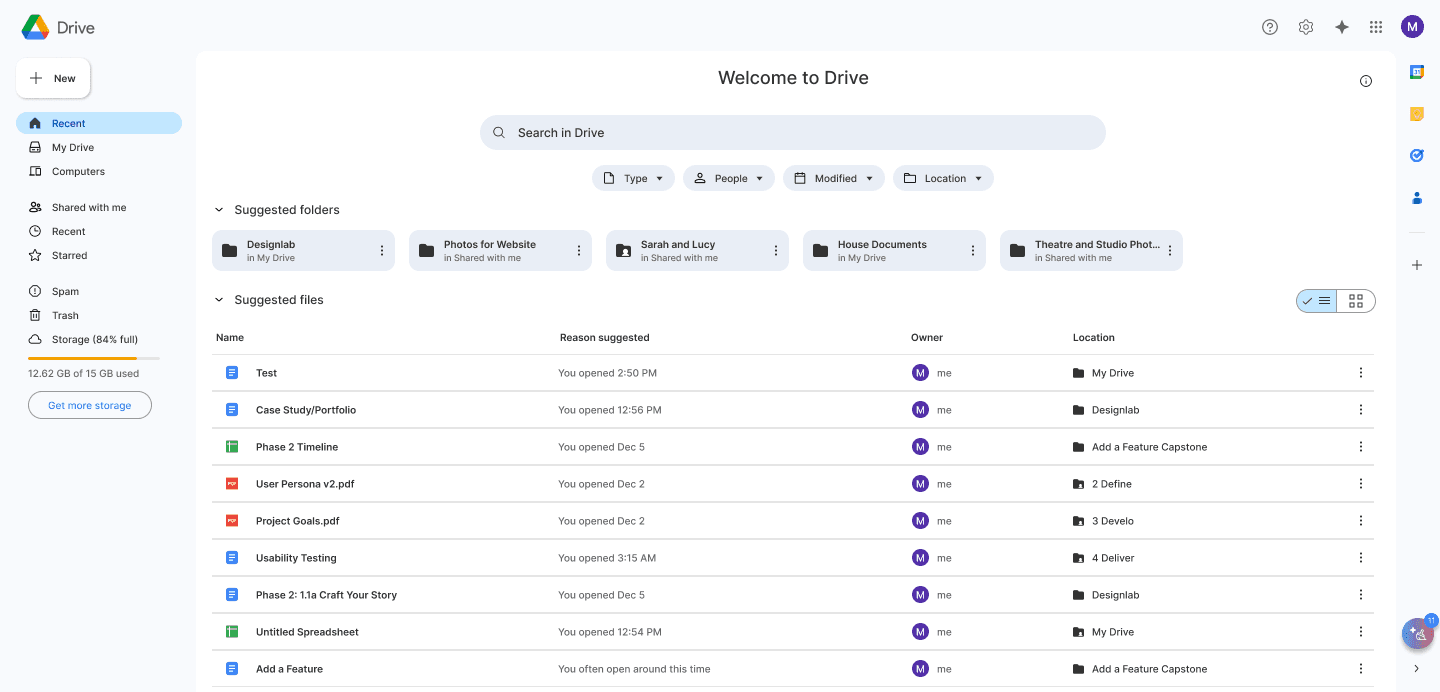This screenshot has width=1440, height=692.
Task: Click the Get more storage button
Action: [x=90, y=405]
